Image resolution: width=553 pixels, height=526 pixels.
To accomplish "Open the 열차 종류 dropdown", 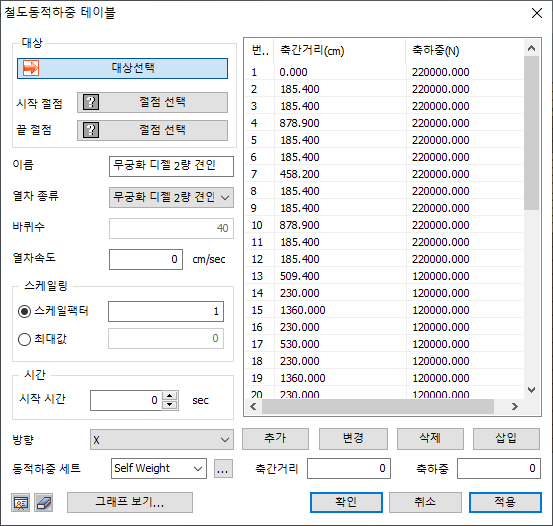I will click(171, 197).
